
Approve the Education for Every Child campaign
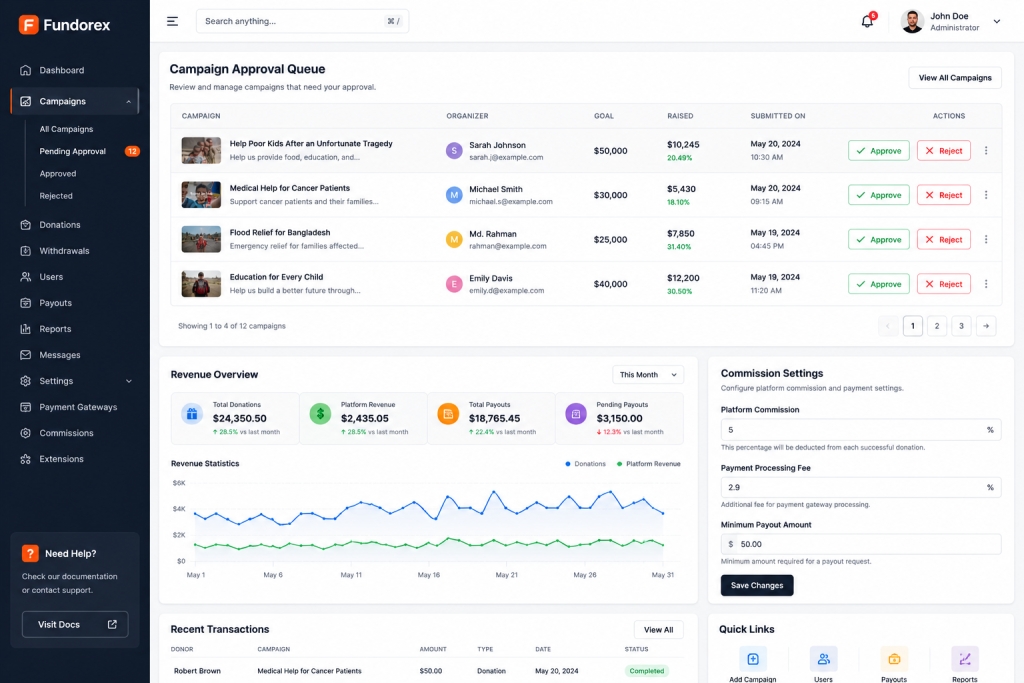coord(878,284)
